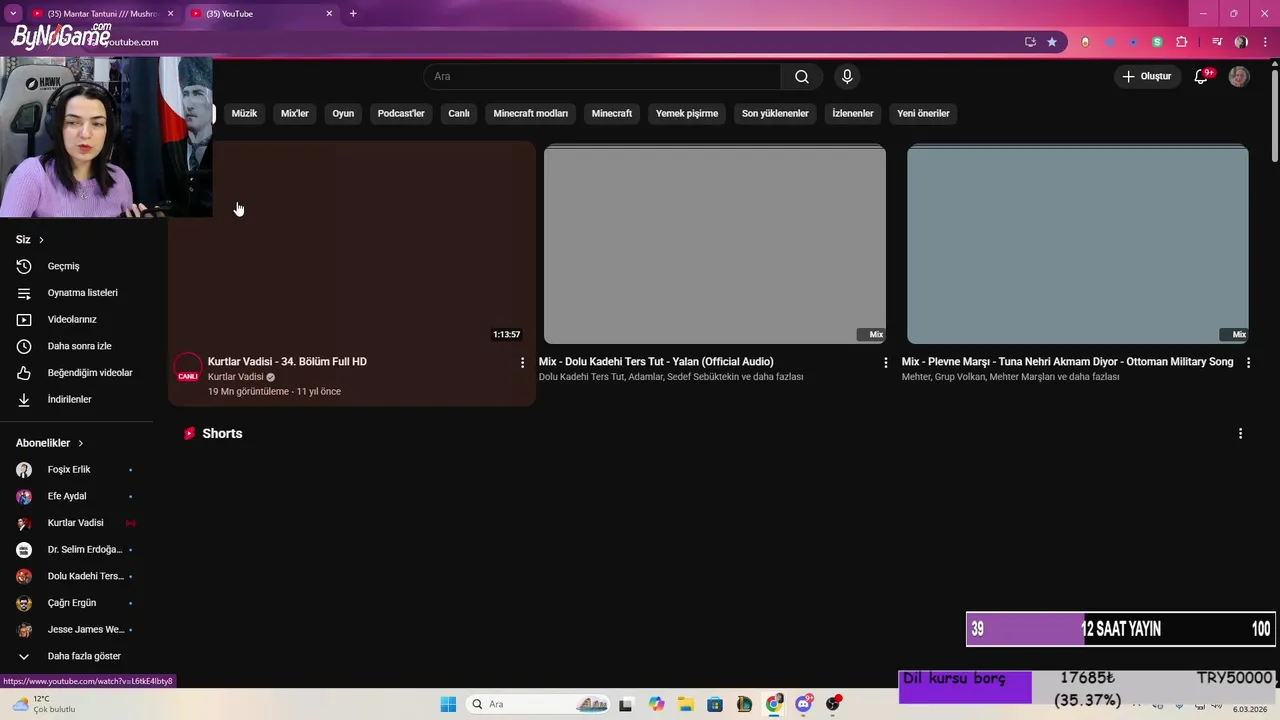Open YouTube account avatar menu
This screenshot has height=720, width=1280.
1239,77
